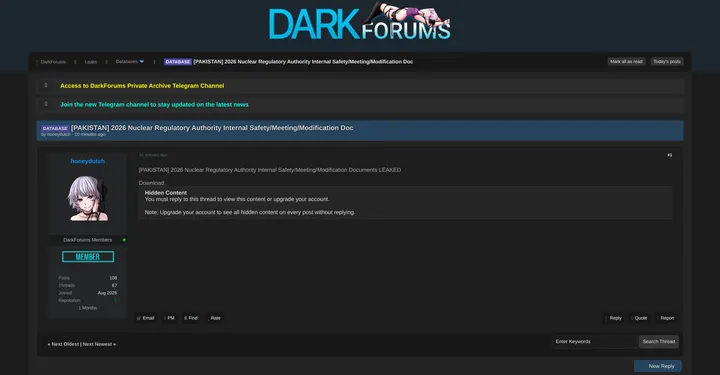
Task: Click the New Reply button
Action: click(x=658, y=366)
